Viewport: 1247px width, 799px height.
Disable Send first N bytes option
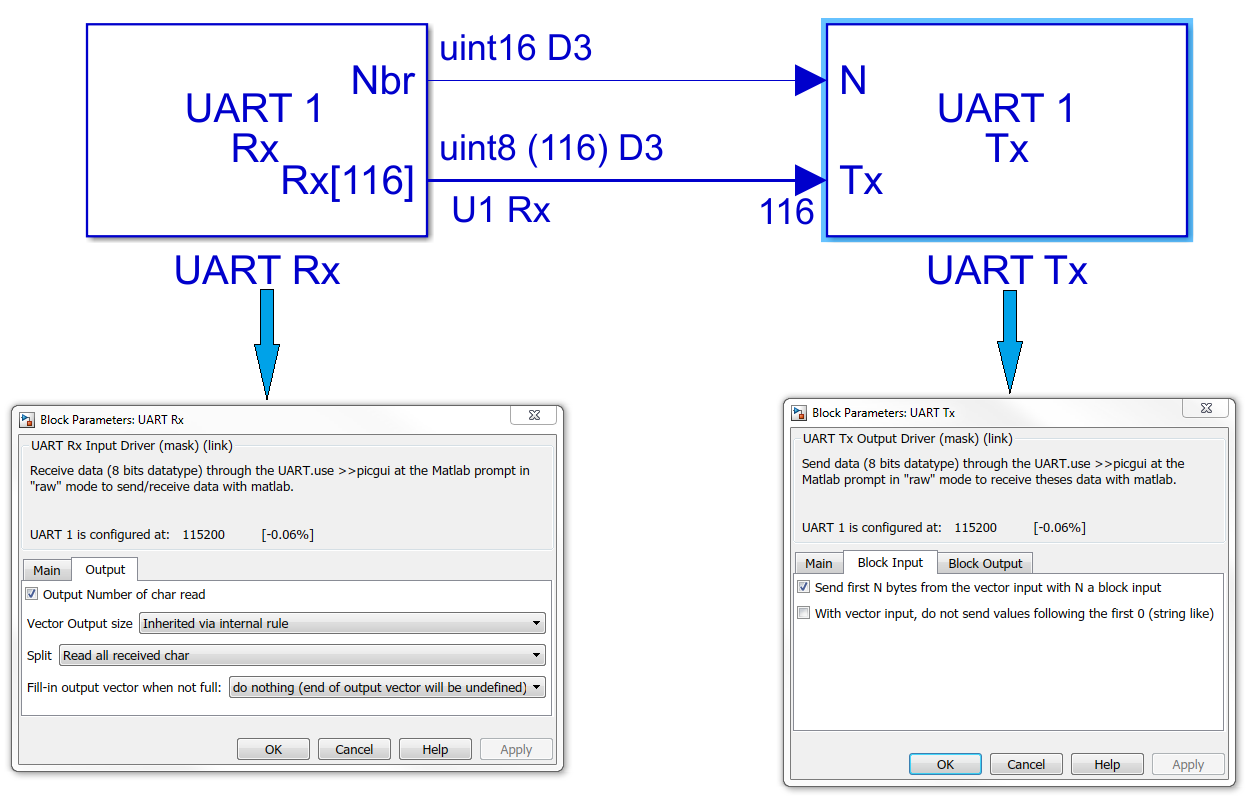tap(803, 586)
